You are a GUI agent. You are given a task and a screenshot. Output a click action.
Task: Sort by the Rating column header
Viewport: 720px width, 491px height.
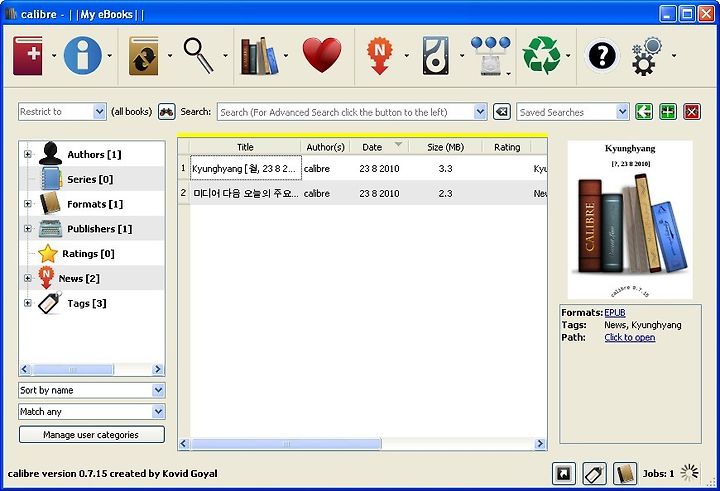coord(507,147)
